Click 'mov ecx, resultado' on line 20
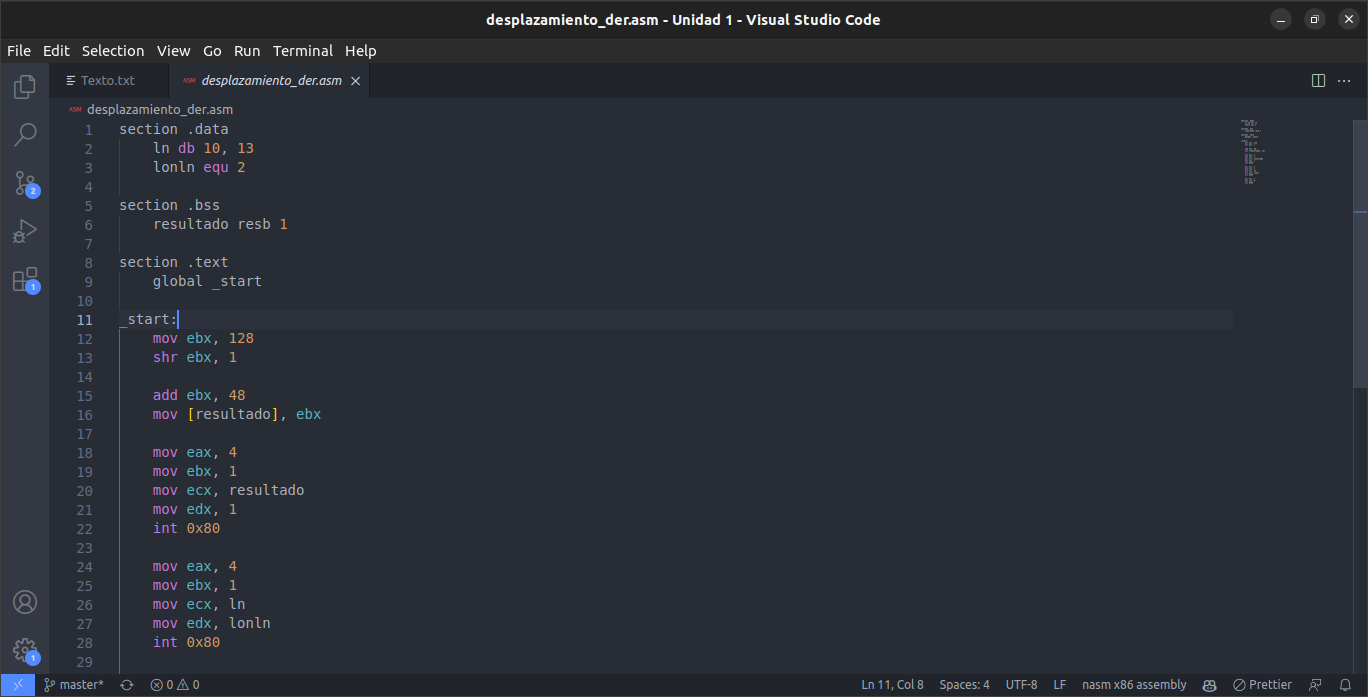 pyautogui.click(x=228, y=490)
